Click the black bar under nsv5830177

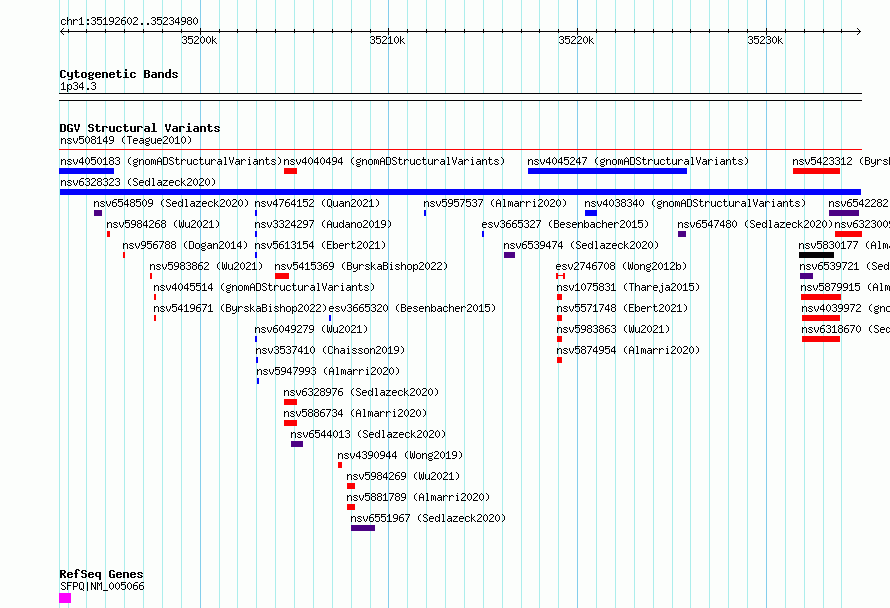point(816,255)
